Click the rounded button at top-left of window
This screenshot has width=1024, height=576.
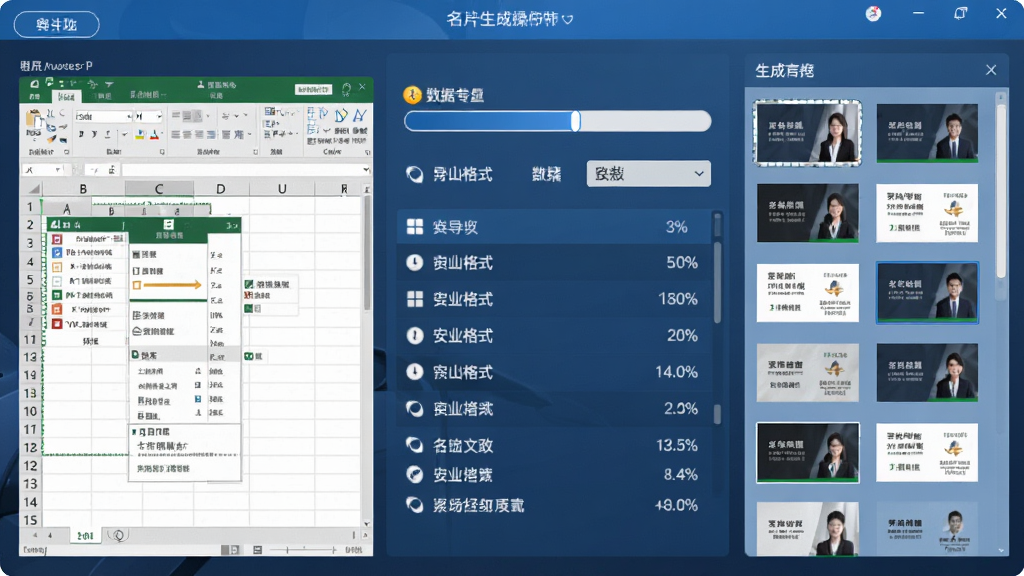57,25
